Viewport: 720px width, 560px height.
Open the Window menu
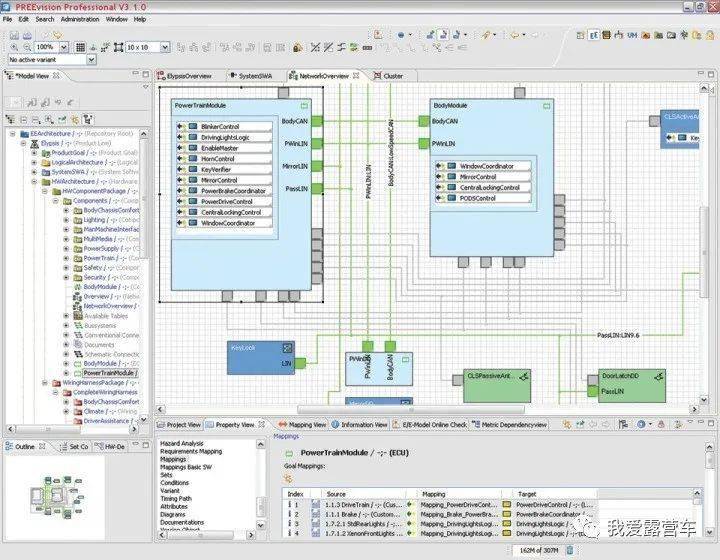(117, 19)
